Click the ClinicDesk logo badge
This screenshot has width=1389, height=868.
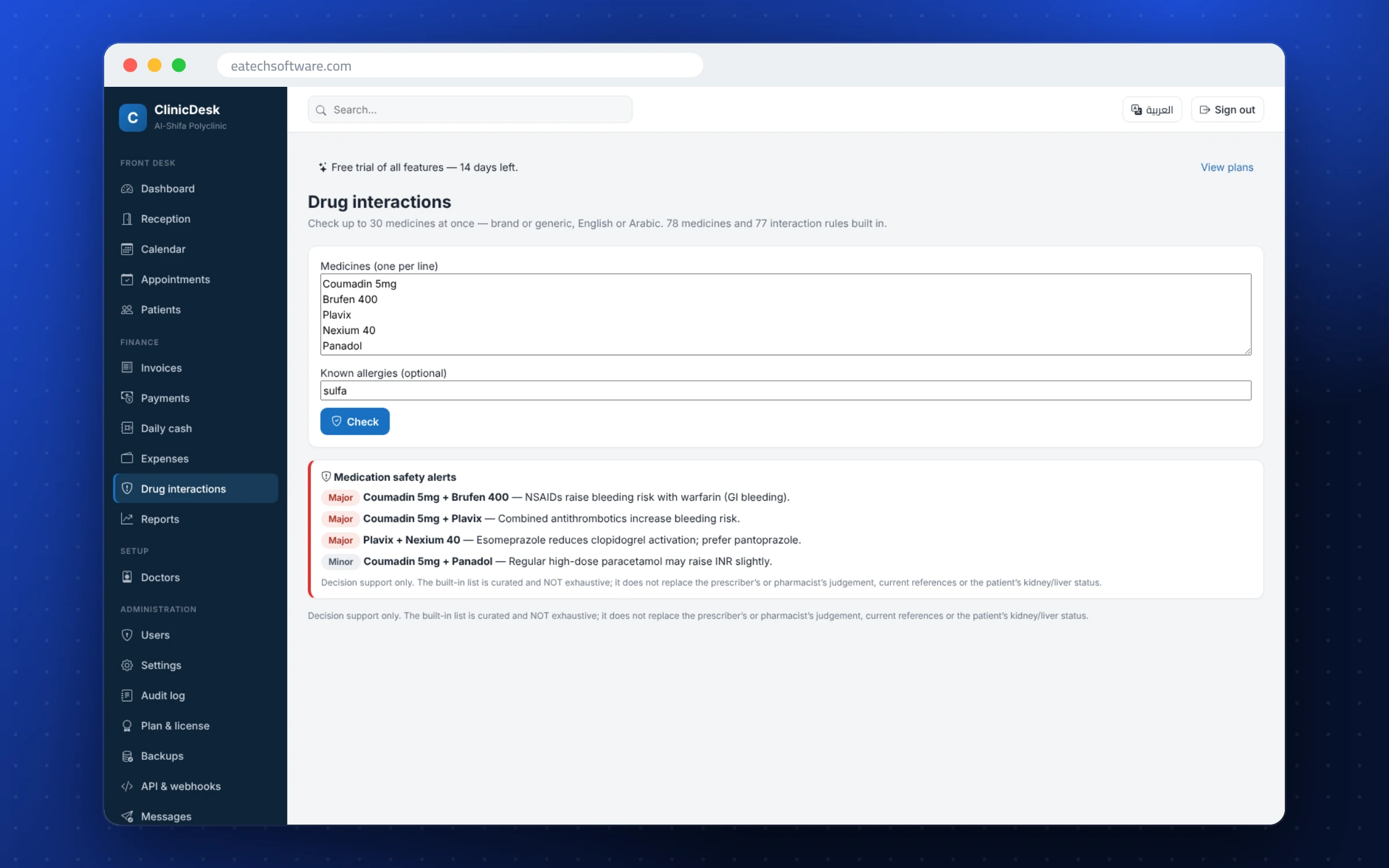(133, 117)
